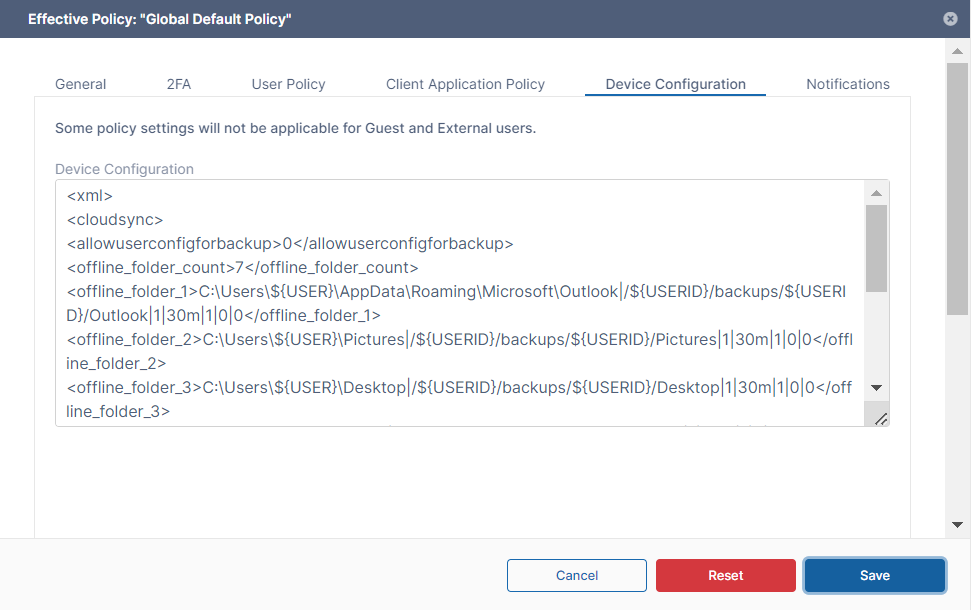Select the User Policy tab
971x610 pixels.
tap(288, 84)
